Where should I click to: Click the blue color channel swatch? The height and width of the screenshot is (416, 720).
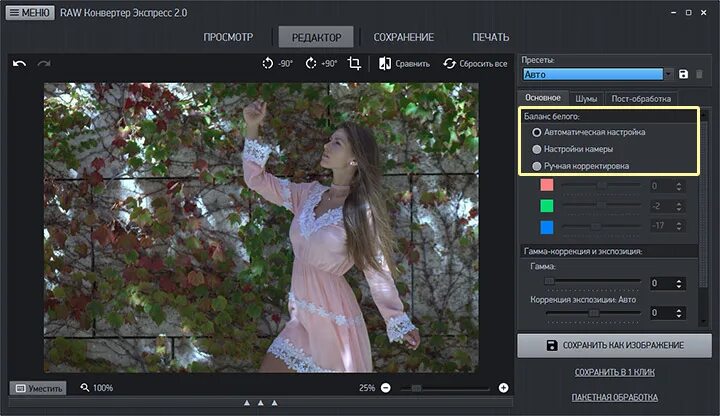[547, 227]
